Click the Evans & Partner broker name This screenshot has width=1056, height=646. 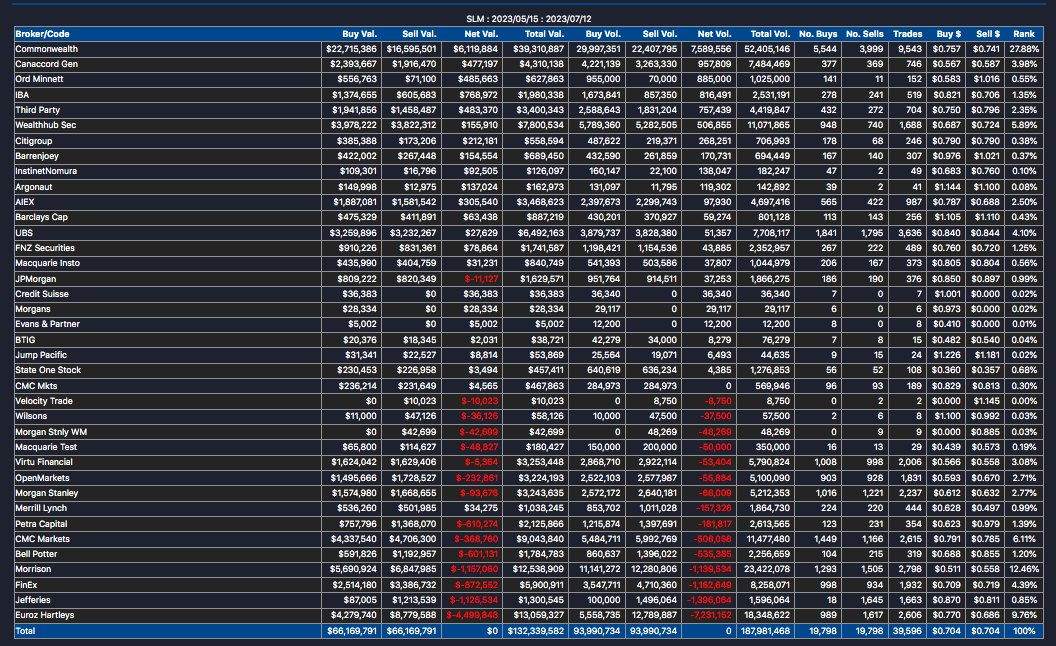[x=47, y=324]
